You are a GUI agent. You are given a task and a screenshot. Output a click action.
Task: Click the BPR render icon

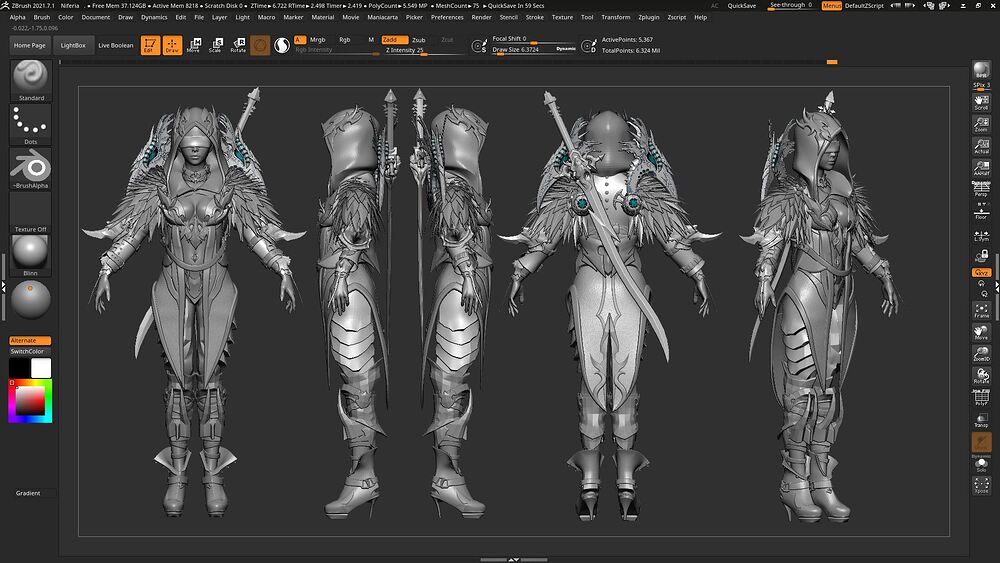982,69
